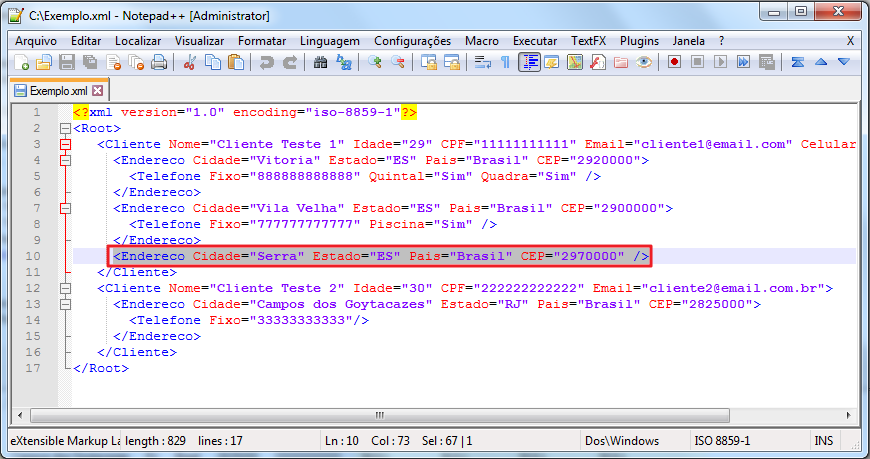Start macro recording with red dot icon
The image size is (870, 459).
point(675,62)
